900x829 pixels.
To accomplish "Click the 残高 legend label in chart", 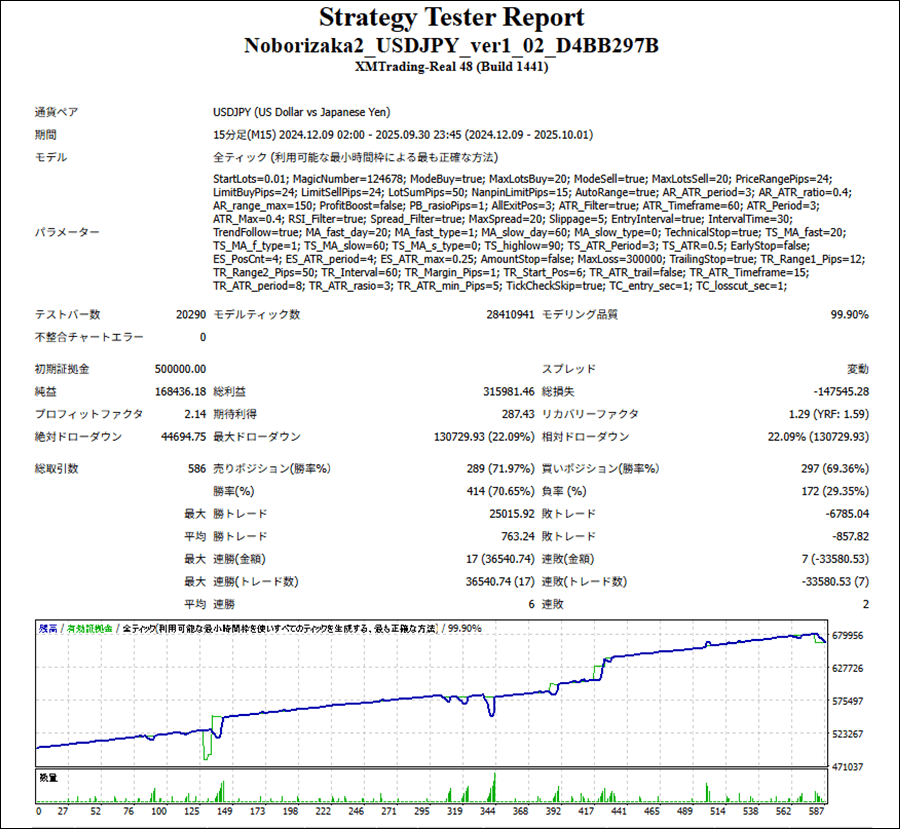I will pos(47,629).
